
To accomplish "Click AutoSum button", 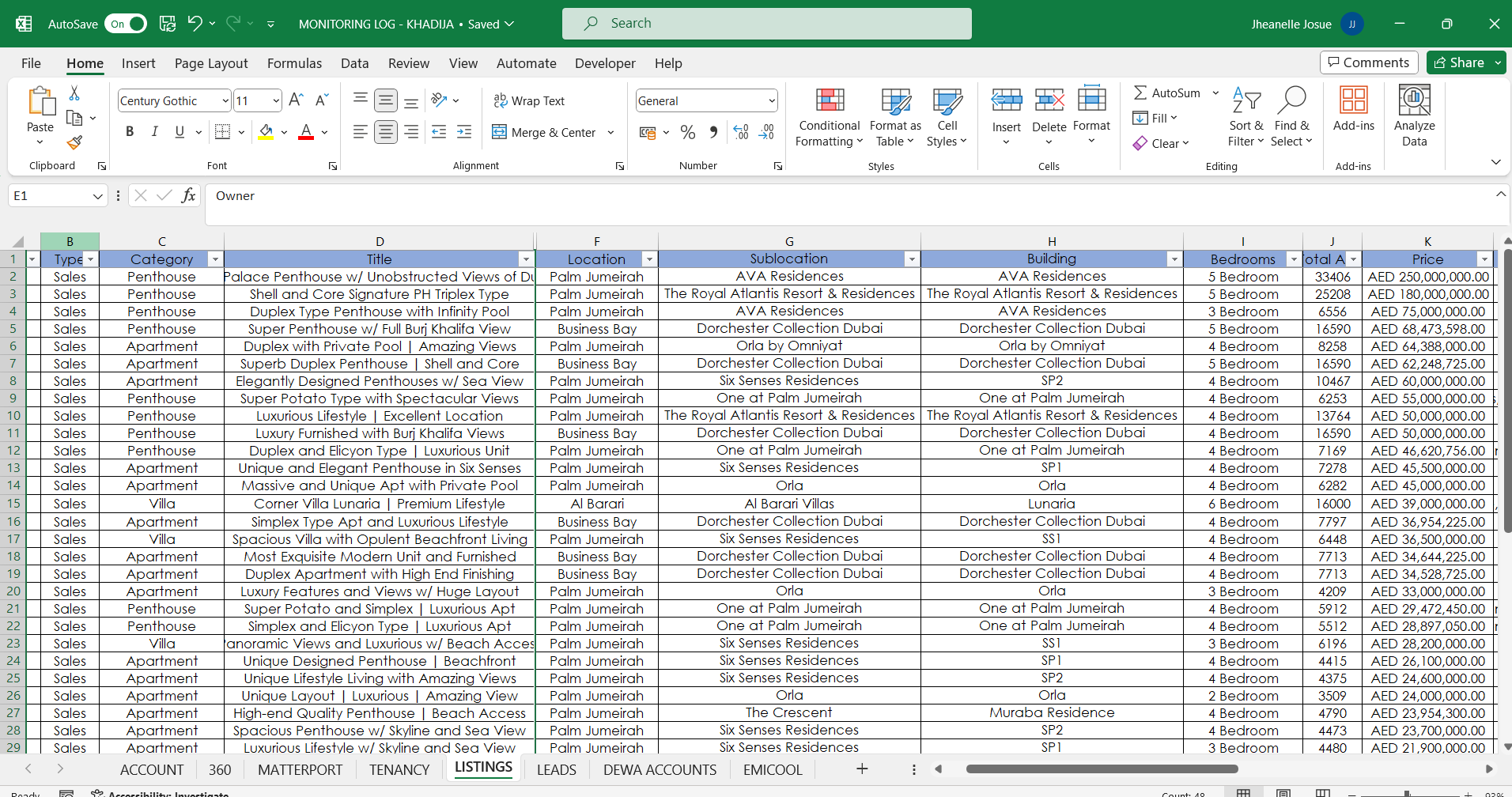I will click(x=1168, y=93).
